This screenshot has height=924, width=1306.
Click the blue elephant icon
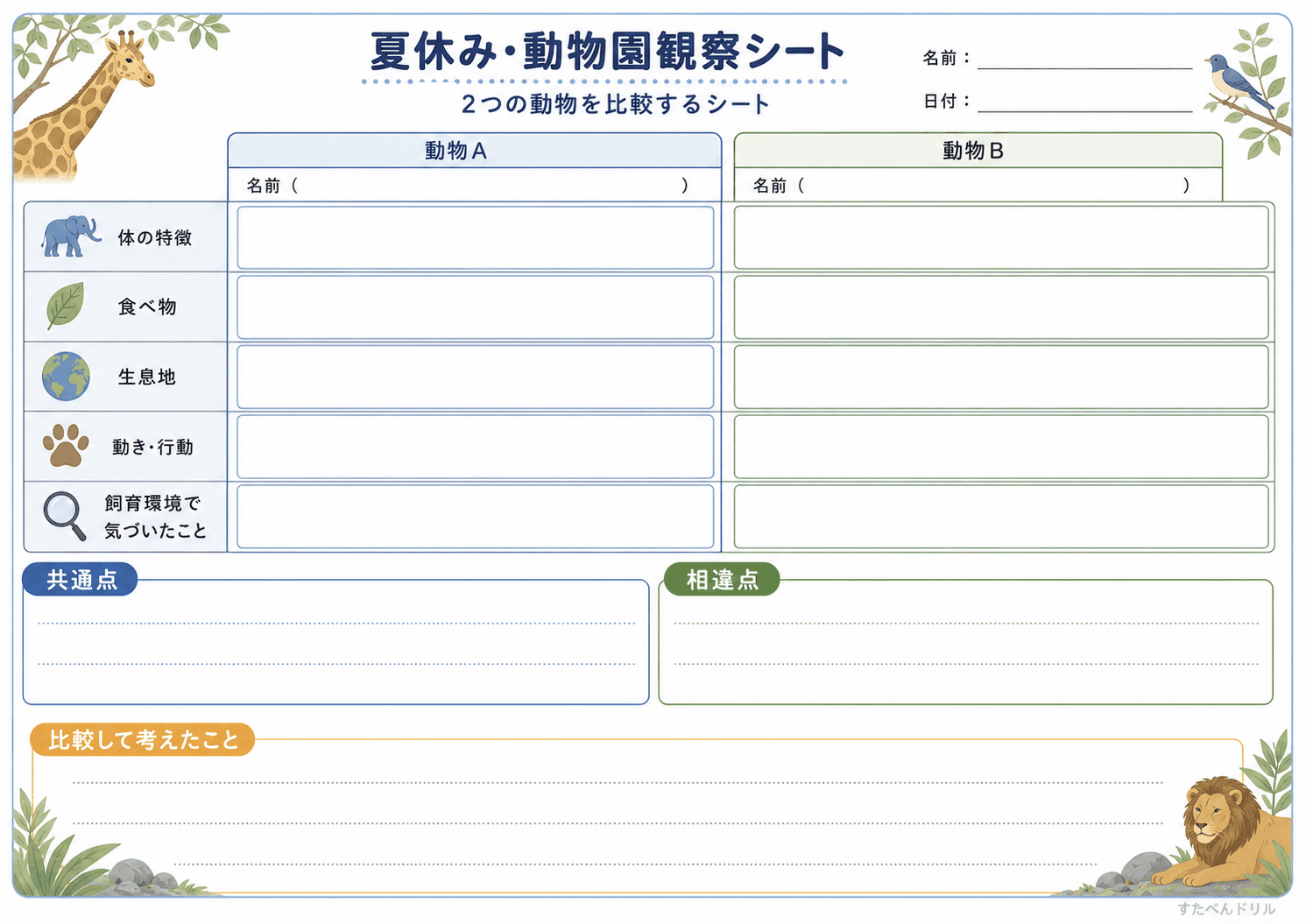click(71, 236)
